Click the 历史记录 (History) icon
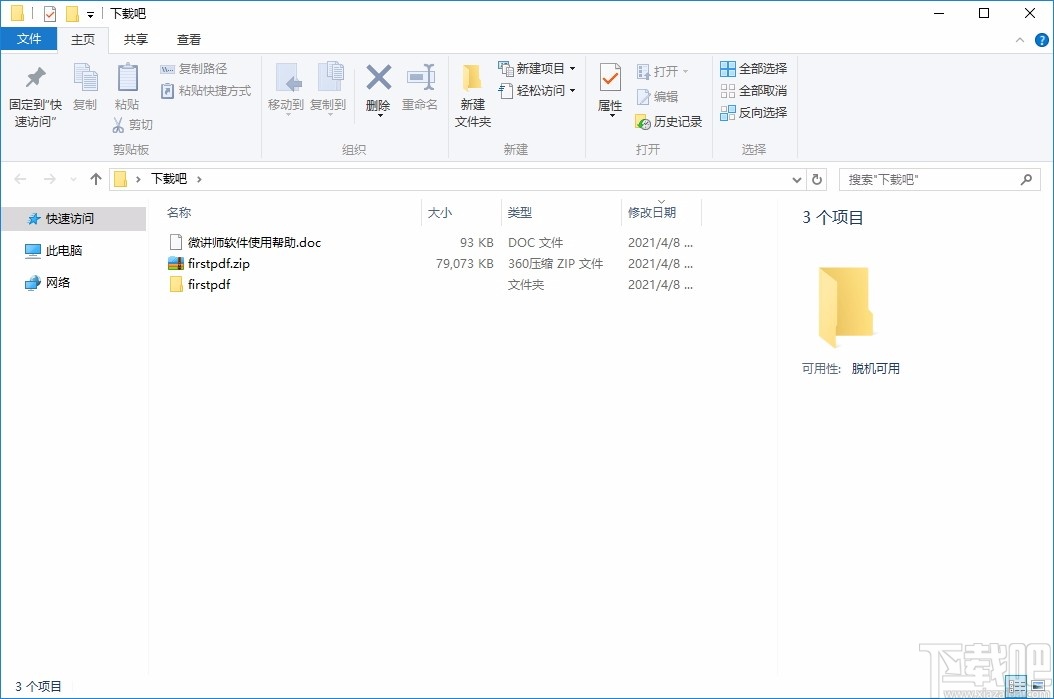This screenshot has width=1054, height=699. coord(668,120)
